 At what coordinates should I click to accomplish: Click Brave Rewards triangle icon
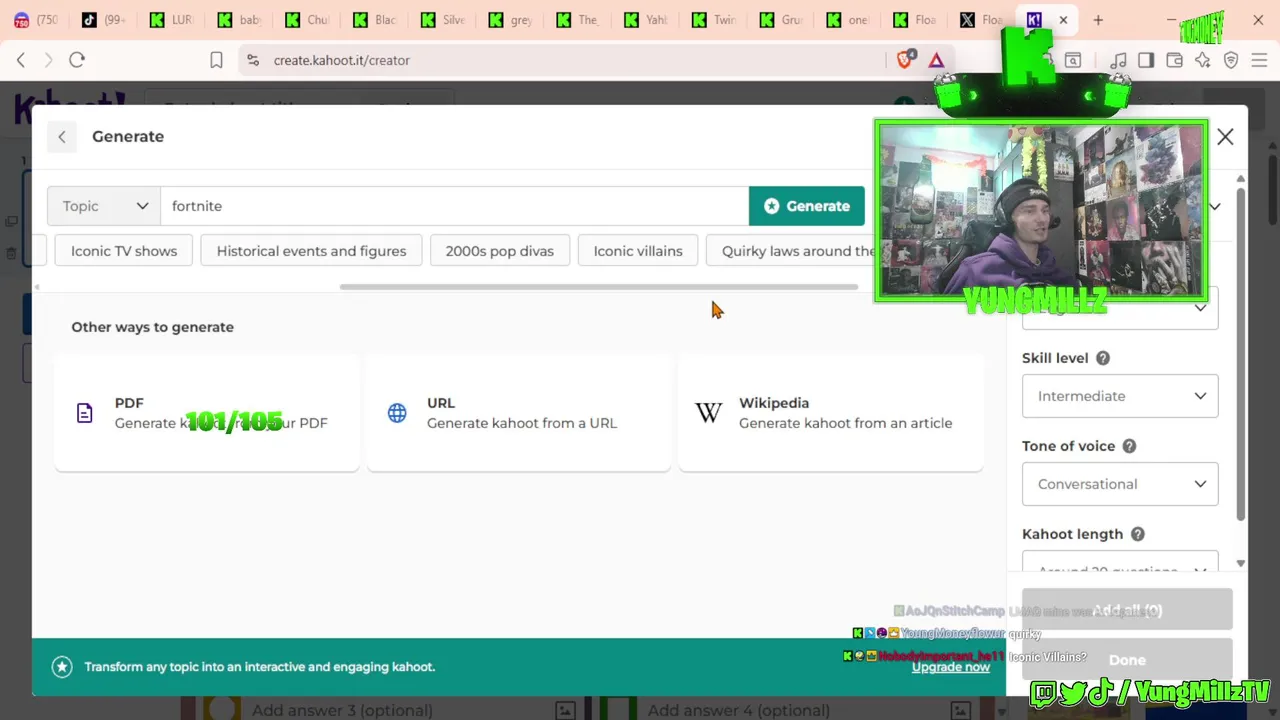[936, 60]
